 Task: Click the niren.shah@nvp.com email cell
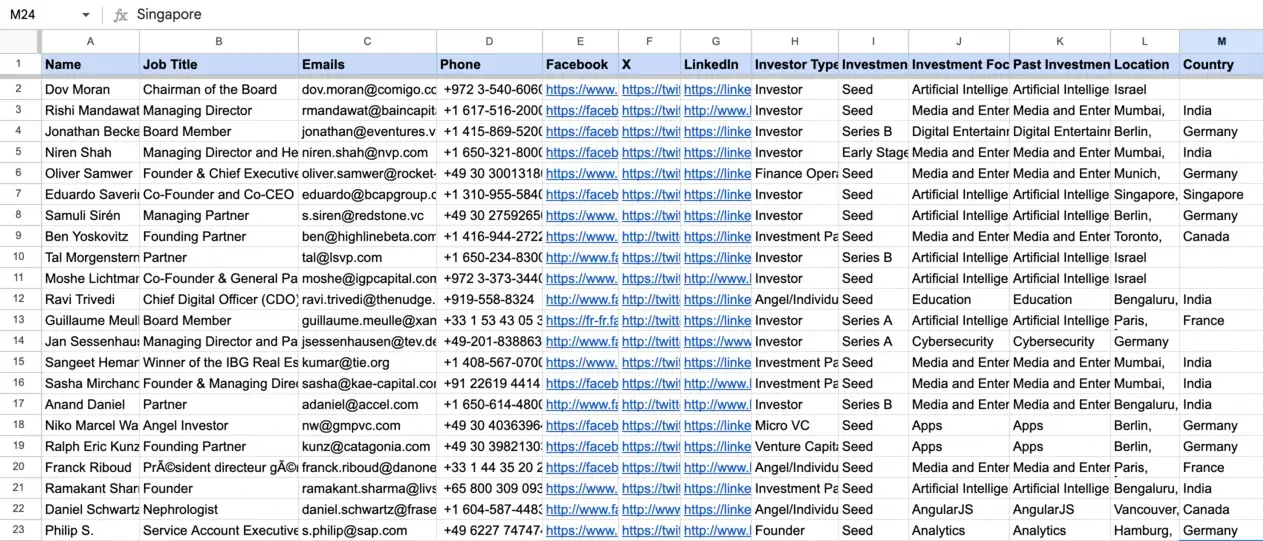point(367,152)
